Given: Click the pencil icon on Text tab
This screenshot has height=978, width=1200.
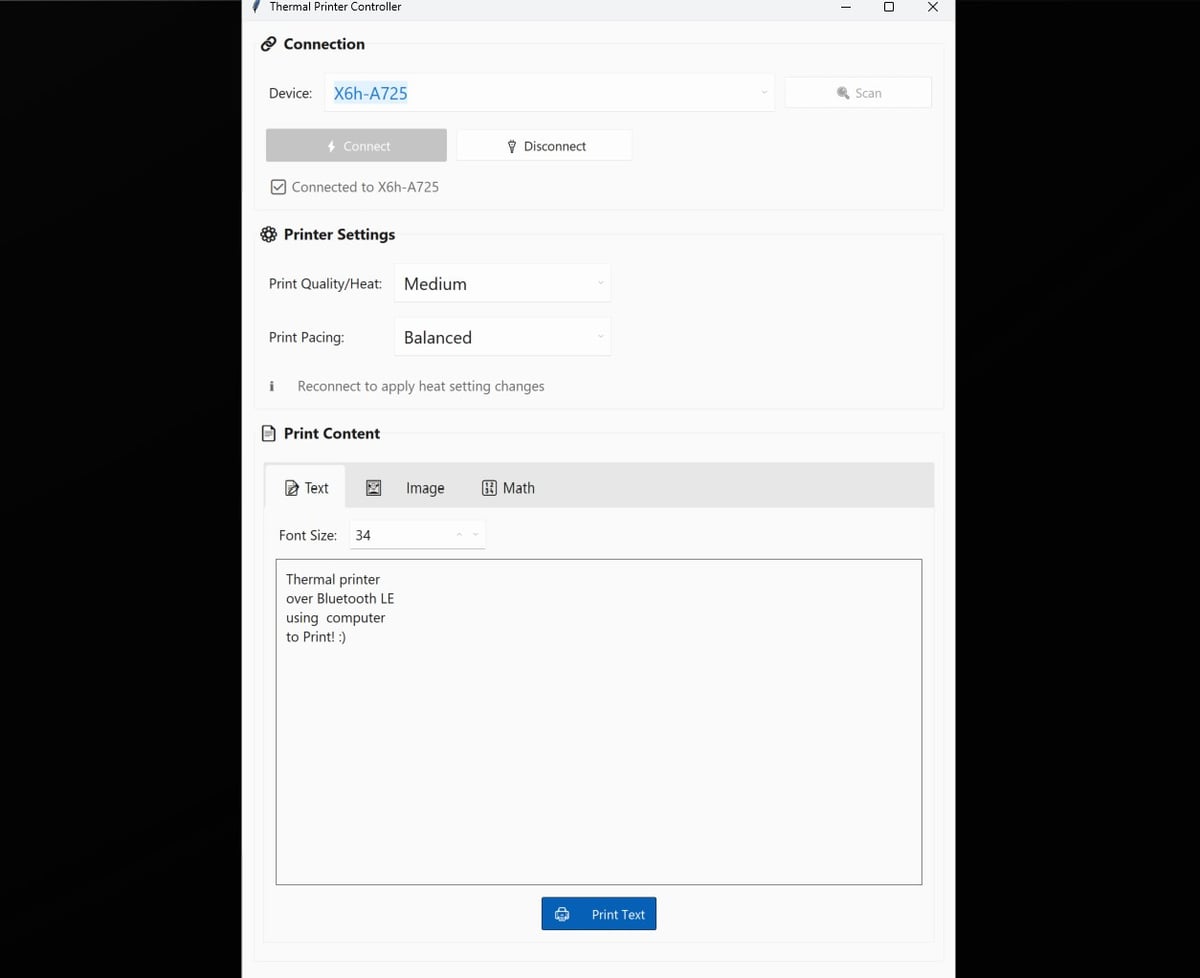Looking at the screenshot, I should 291,488.
